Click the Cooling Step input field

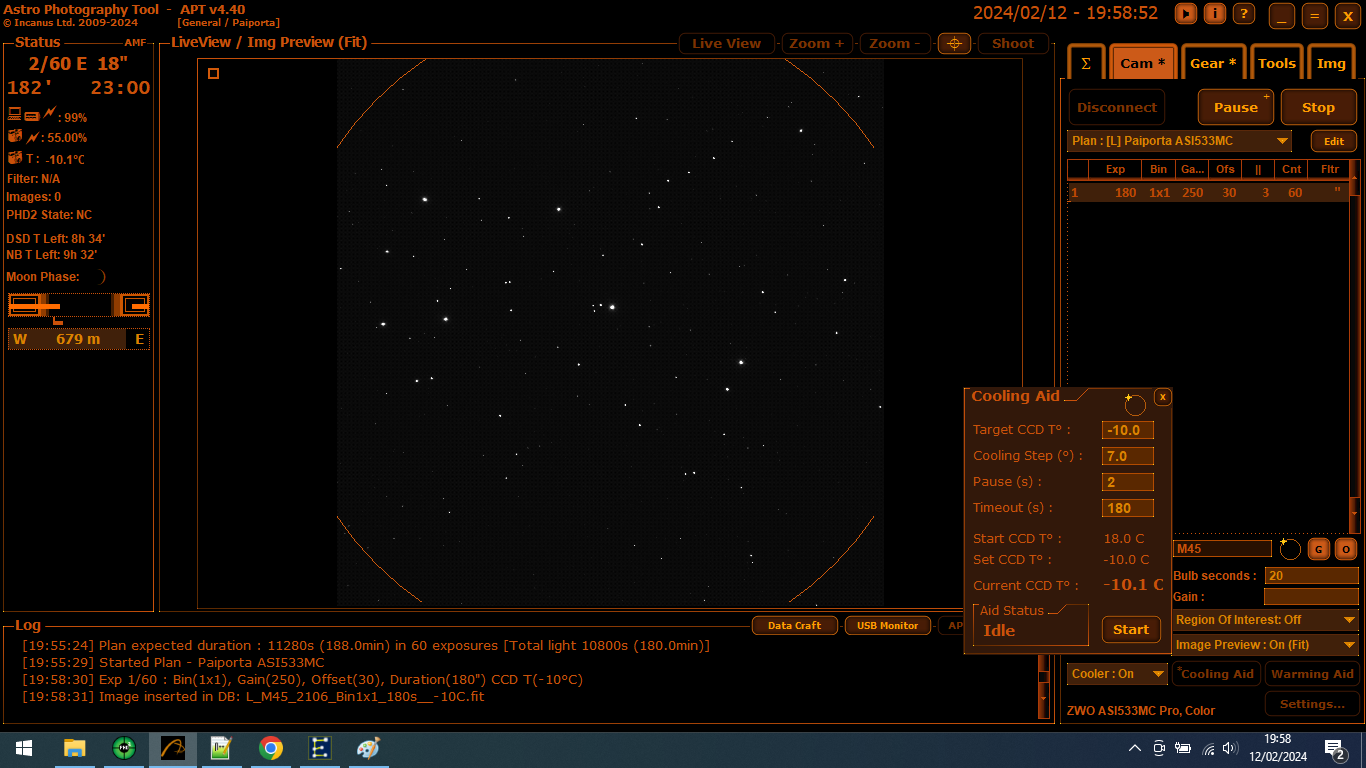tap(1128, 456)
